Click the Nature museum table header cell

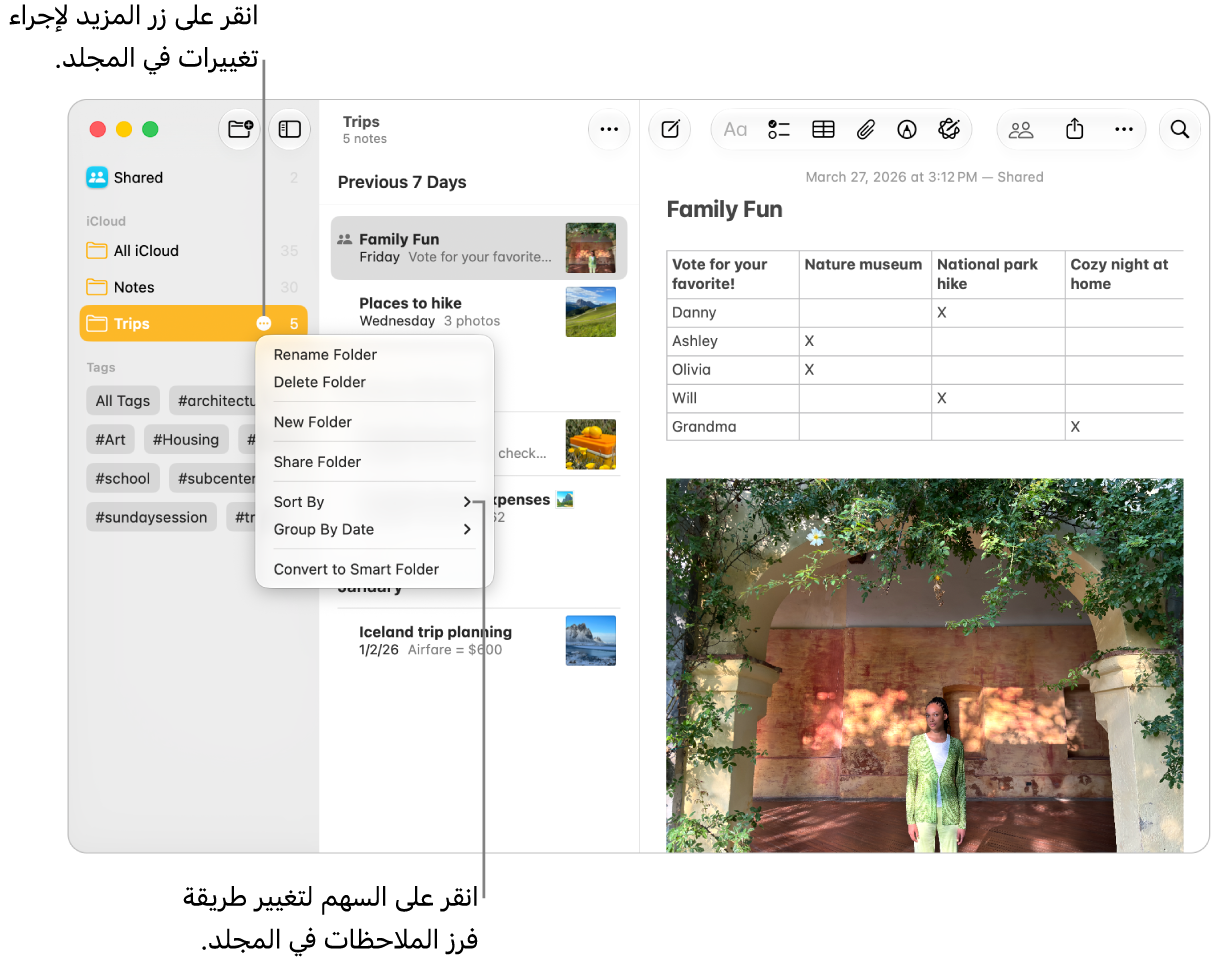(x=865, y=274)
